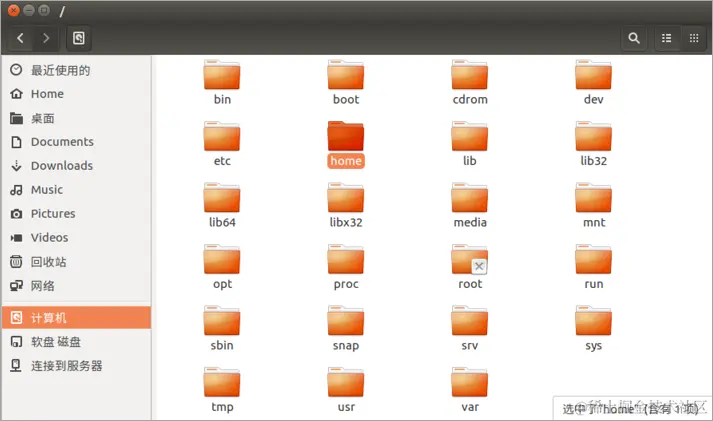Select the boot folder
The height and width of the screenshot is (421, 713).
tap(346, 82)
